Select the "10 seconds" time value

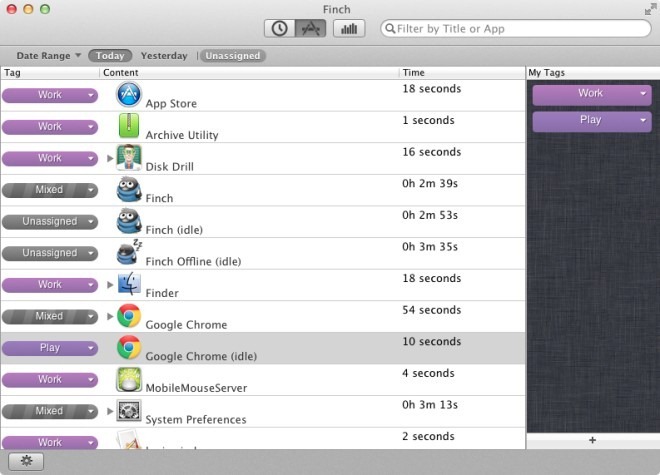431,342
